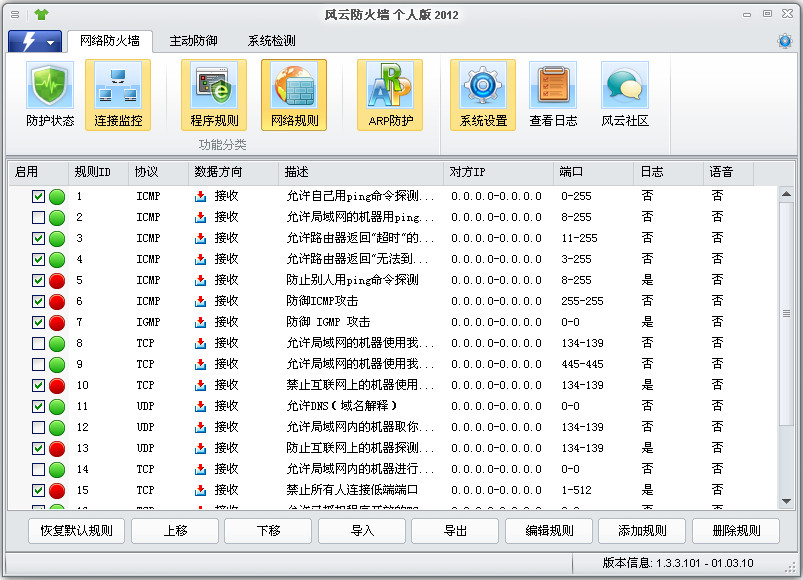Click port value 445-445

(x=582, y=364)
